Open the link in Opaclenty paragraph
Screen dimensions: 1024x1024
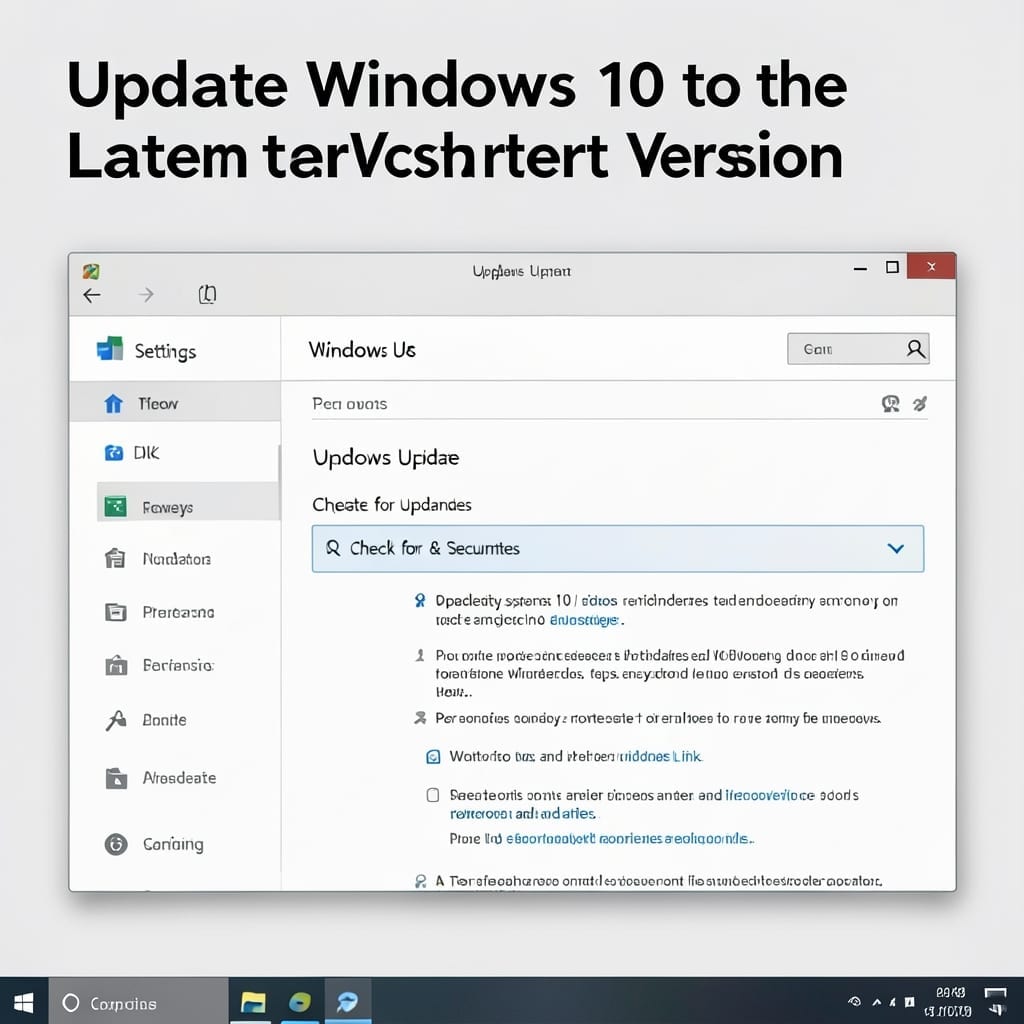[584, 620]
